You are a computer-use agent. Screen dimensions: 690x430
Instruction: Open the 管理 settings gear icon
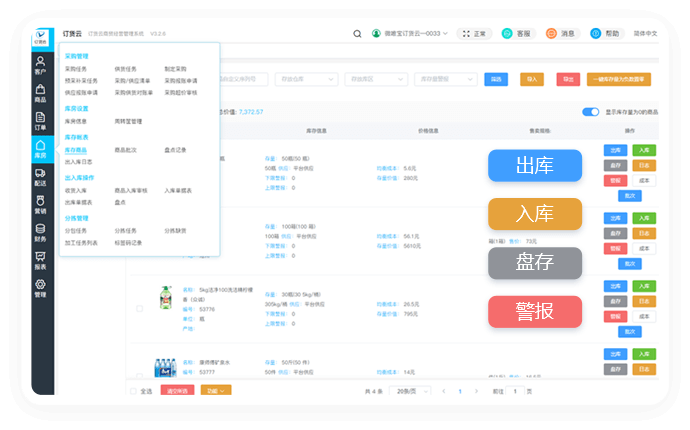(x=40, y=289)
